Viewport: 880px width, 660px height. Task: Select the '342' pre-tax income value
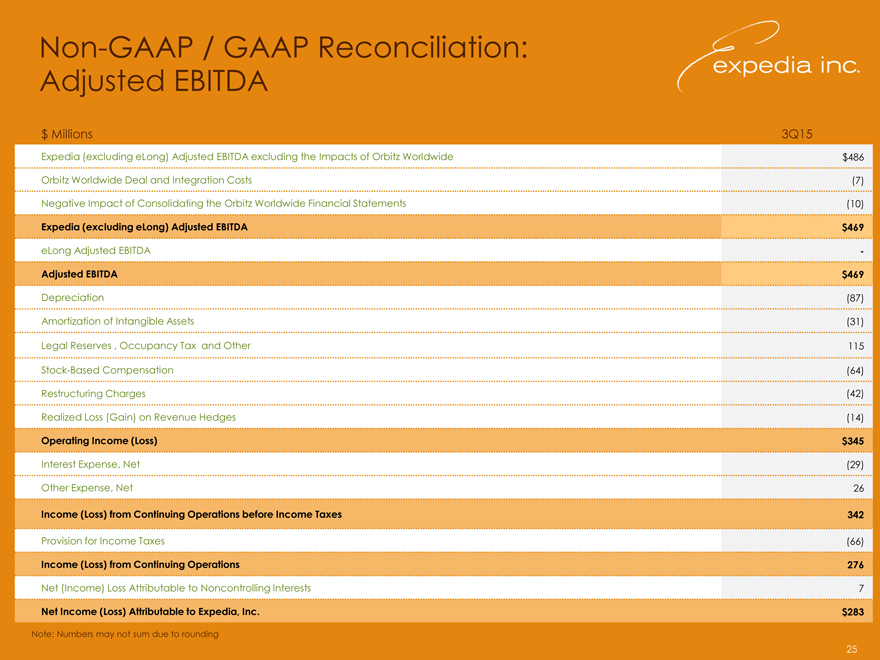pos(856,515)
